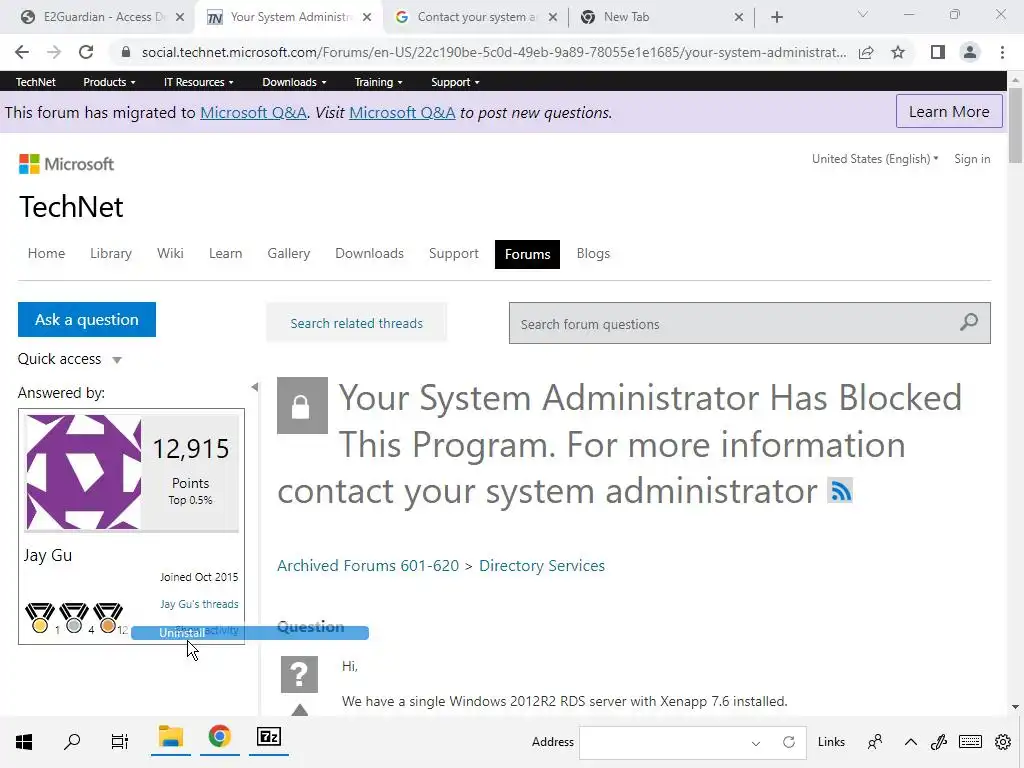Click the browser URL address bar
This screenshot has width=1024, height=768.
click(x=493, y=52)
